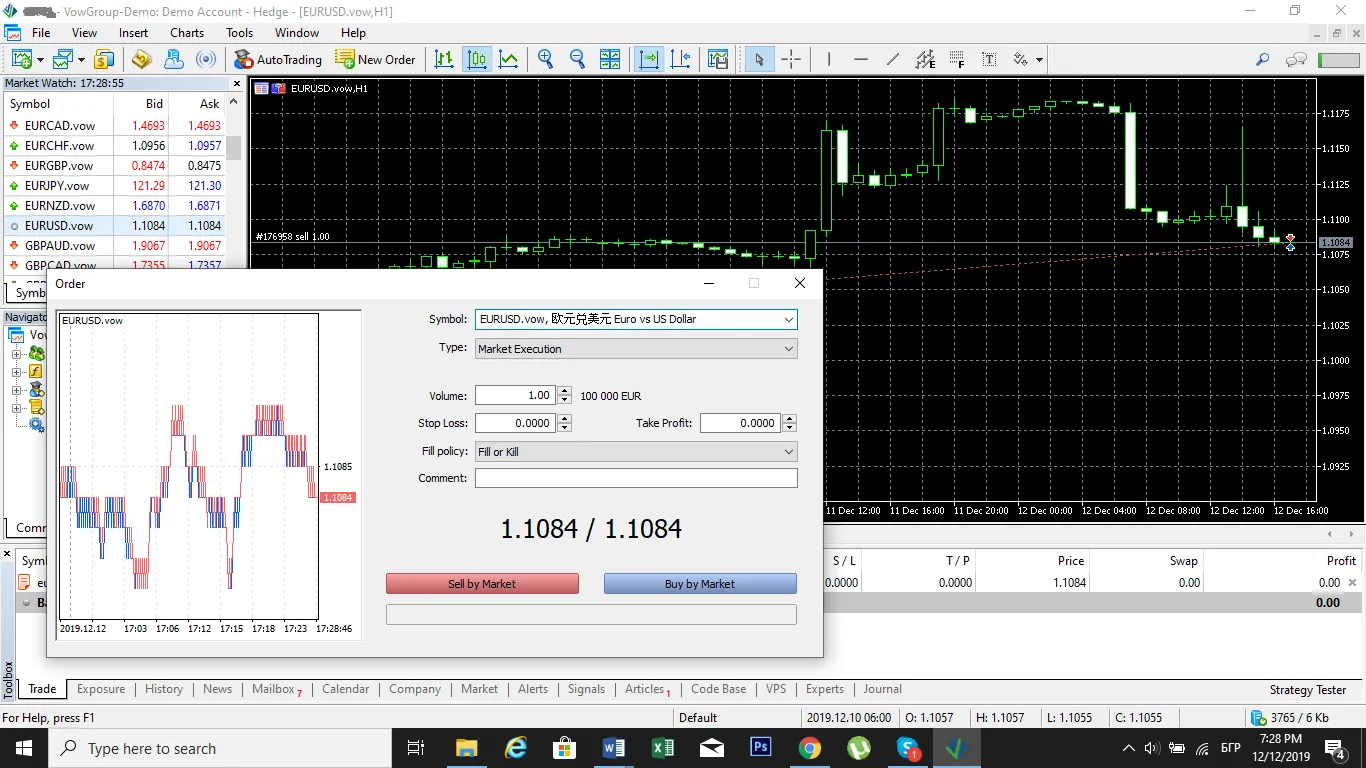The image size is (1366, 768).
Task: Open the Charts menu
Action: pos(187,33)
